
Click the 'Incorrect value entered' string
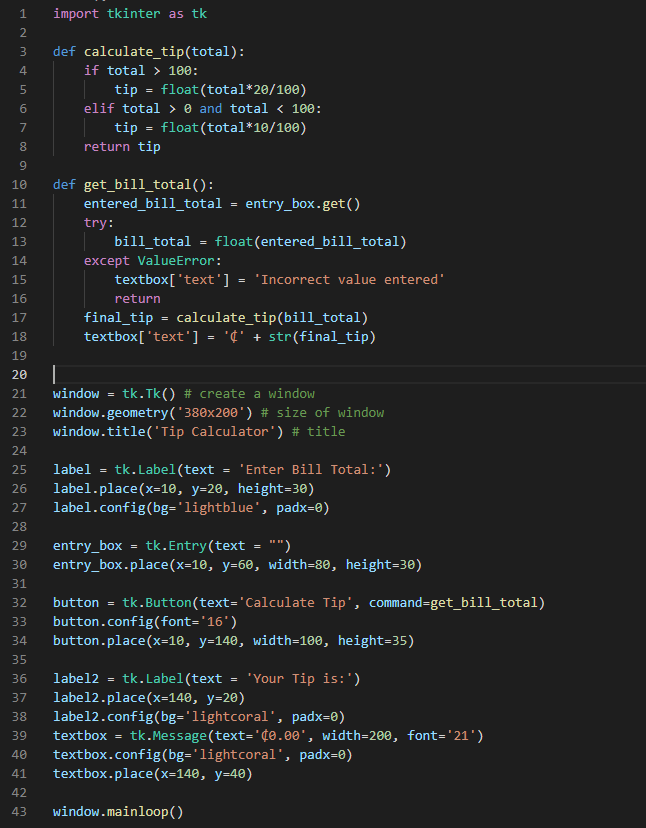point(349,280)
